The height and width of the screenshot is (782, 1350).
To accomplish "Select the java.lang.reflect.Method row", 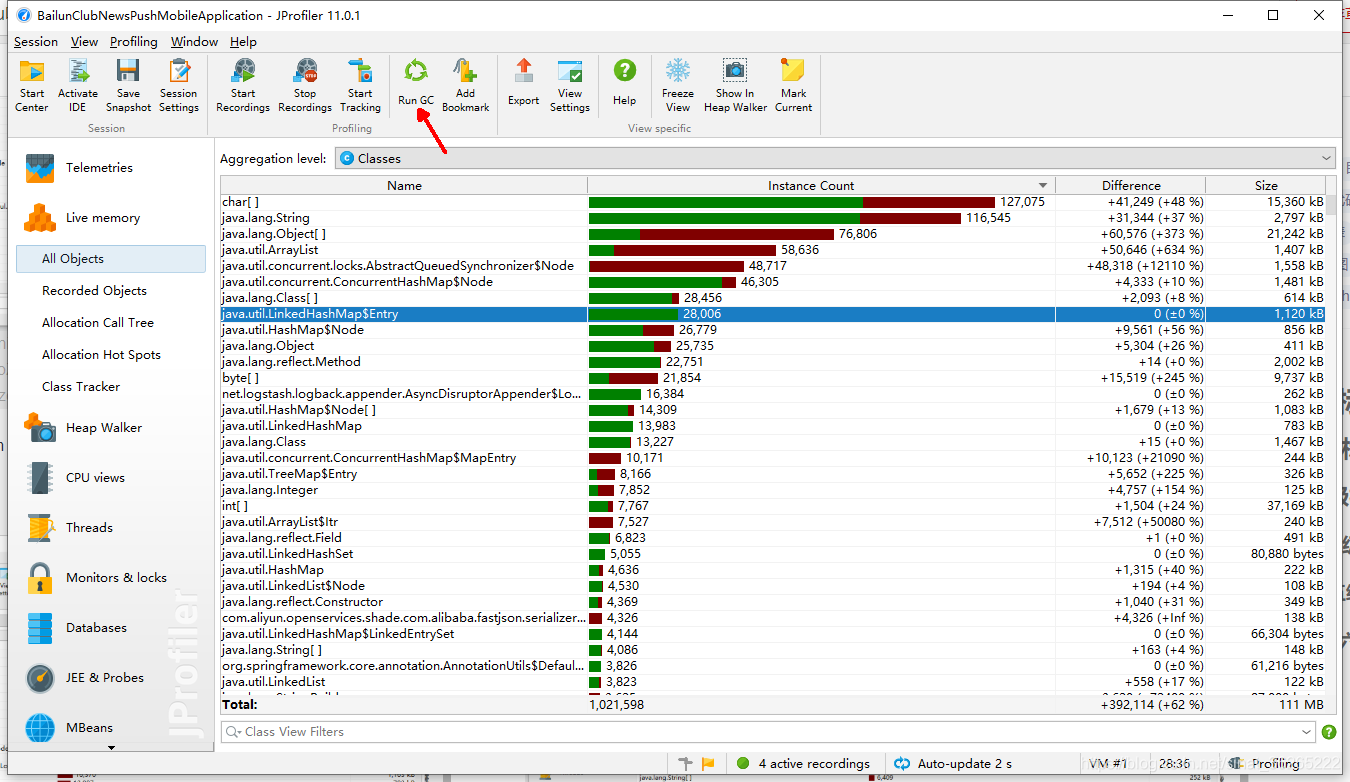I will coord(773,362).
